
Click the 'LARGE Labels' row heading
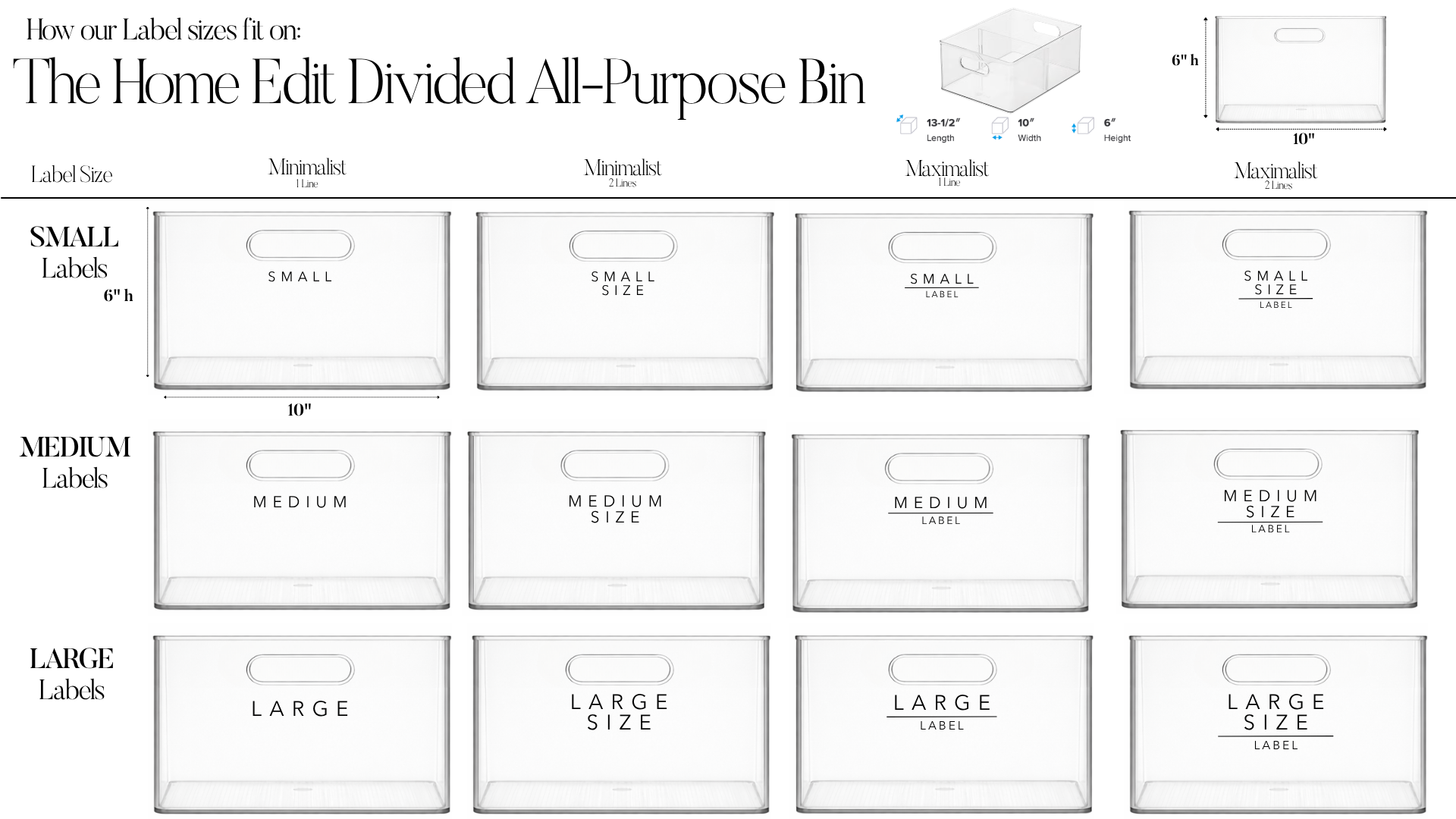pos(72,674)
